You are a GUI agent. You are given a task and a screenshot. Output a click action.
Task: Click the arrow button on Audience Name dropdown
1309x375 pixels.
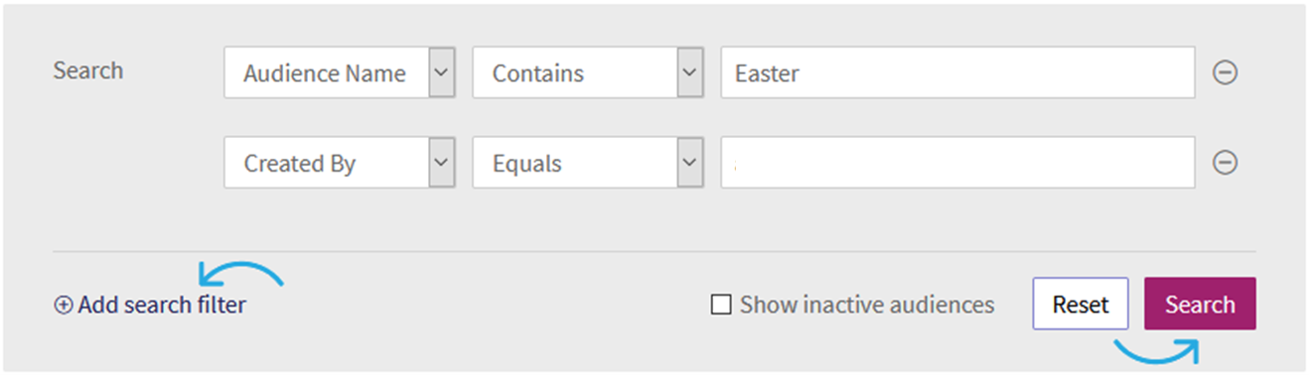[442, 73]
